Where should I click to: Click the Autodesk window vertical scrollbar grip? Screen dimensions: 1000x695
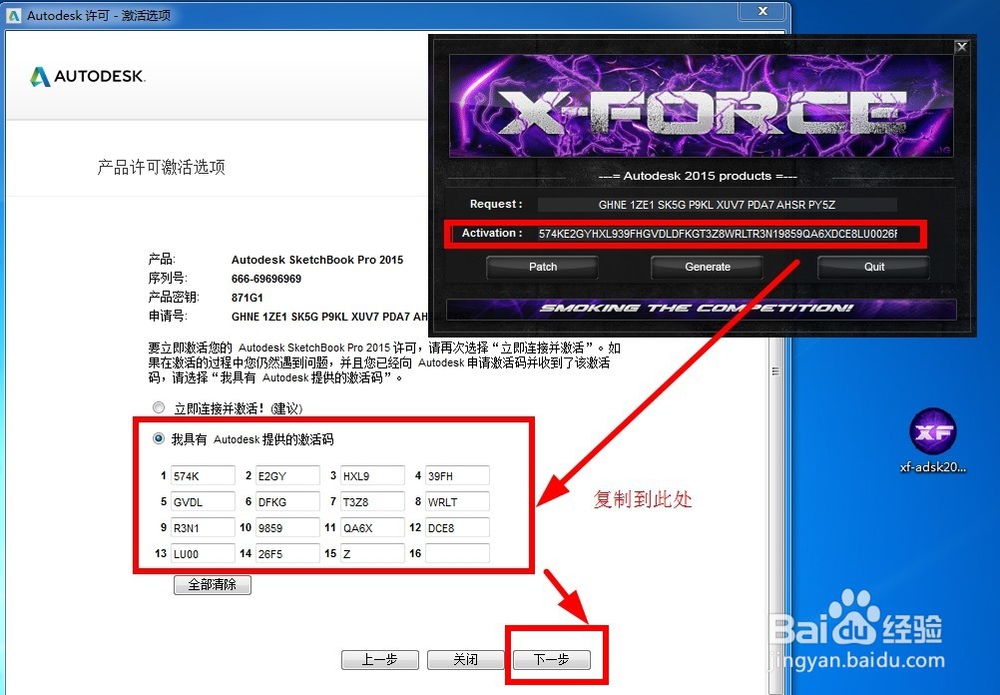pos(776,371)
